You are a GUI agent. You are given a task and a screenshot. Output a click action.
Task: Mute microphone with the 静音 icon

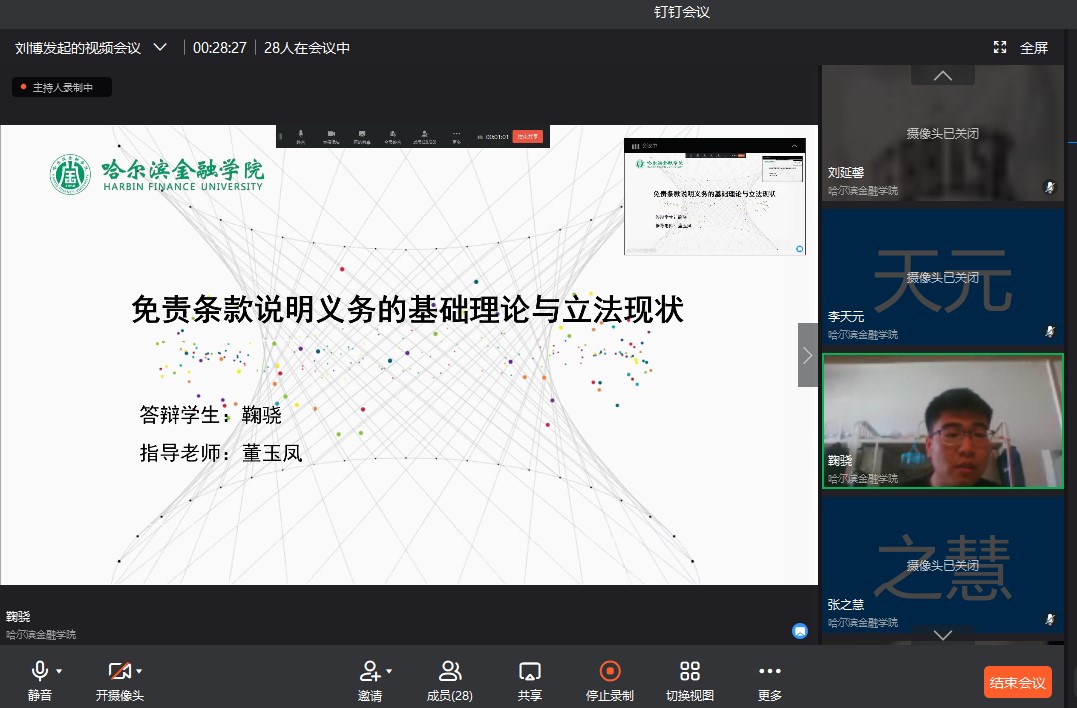tap(39, 671)
